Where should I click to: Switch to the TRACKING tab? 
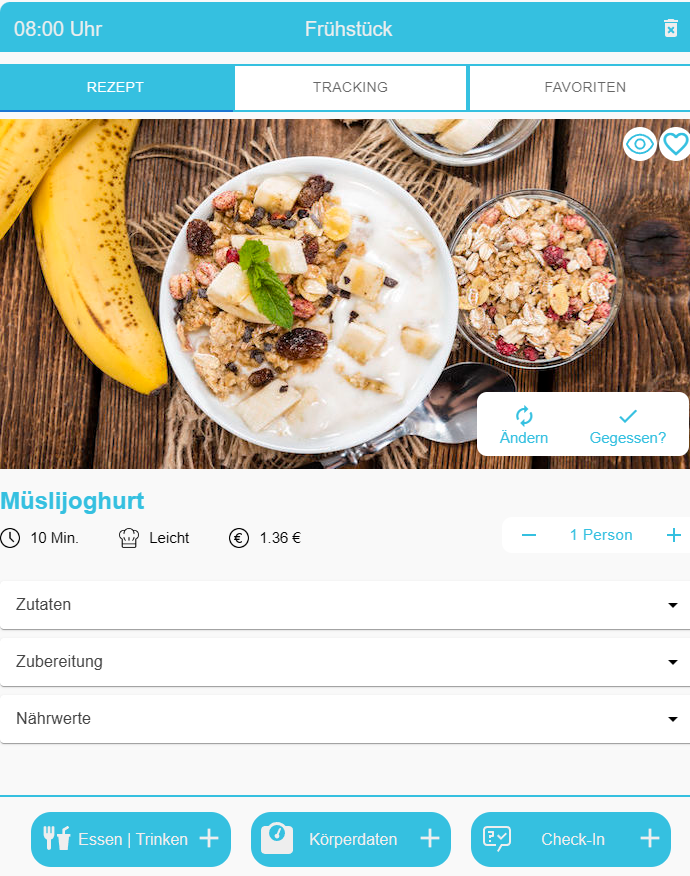(350, 88)
